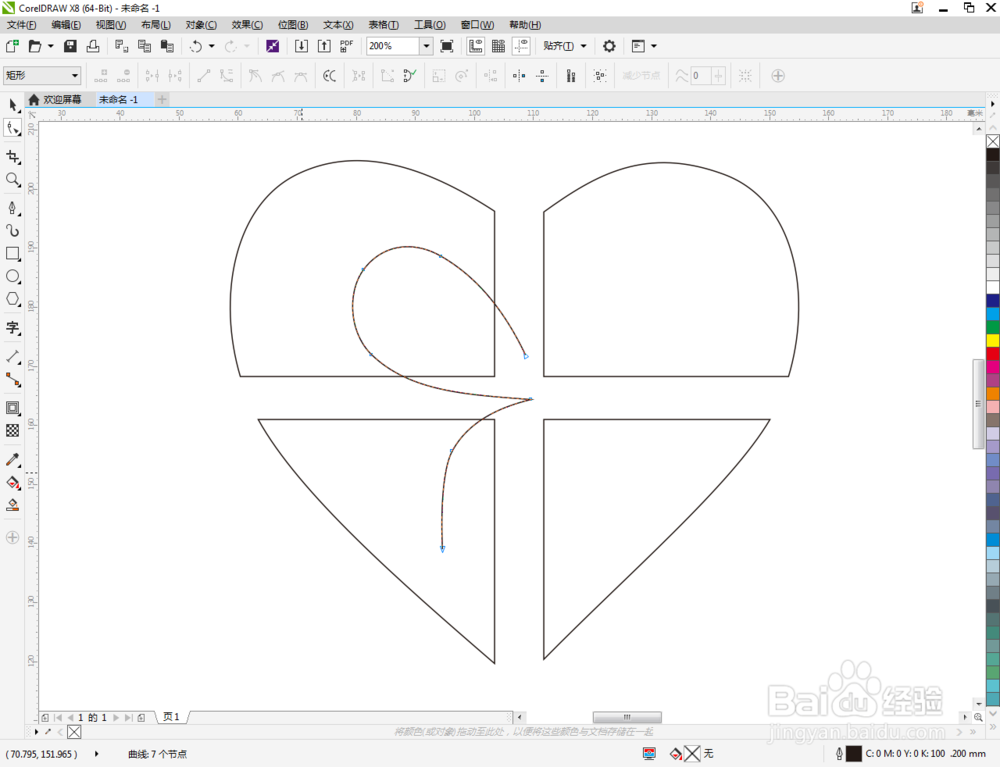Open the 文件(F) menu

coord(22,25)
